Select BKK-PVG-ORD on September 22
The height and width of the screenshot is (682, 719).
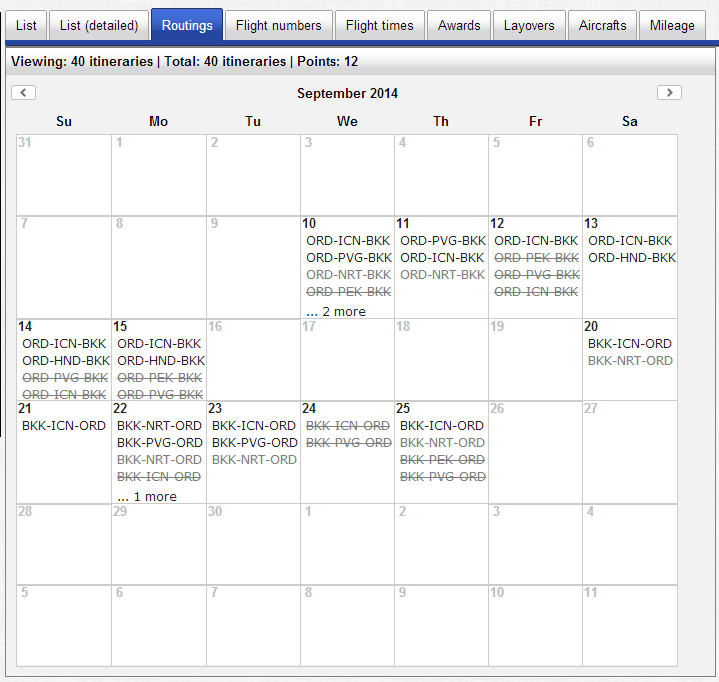[x=160, y=443]
